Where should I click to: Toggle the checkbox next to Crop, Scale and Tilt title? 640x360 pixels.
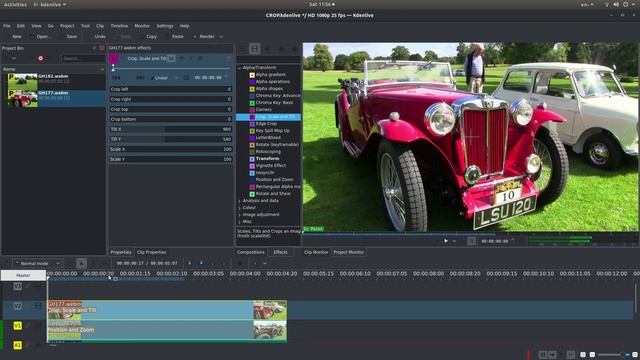[x=171, y=59]
